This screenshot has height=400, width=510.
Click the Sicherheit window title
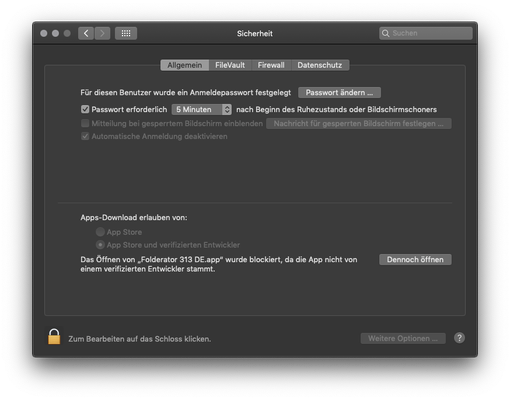(255, 34)
